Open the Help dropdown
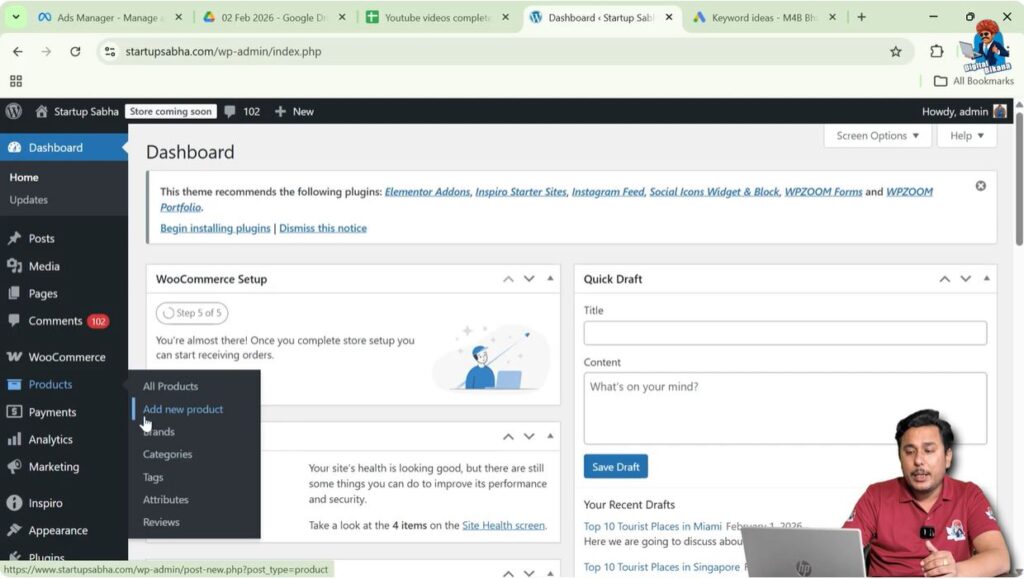Screen dimensions: 1024x579 pos(965,135)
